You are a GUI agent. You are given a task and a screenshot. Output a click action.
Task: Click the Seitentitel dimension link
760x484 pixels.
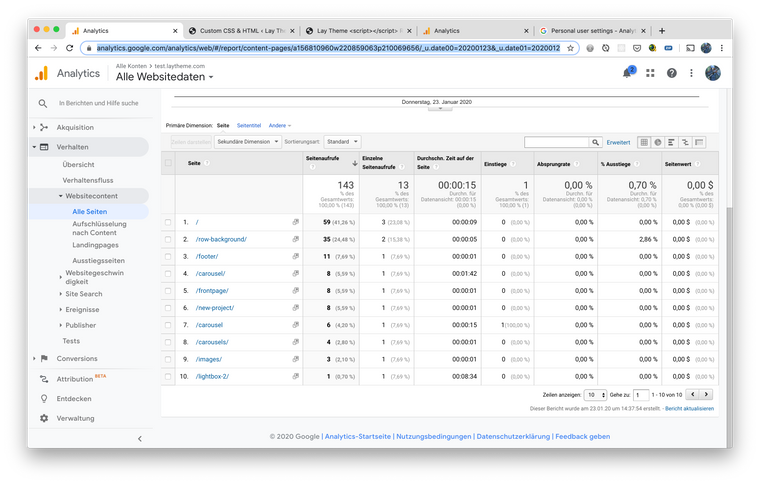(249, 125)
